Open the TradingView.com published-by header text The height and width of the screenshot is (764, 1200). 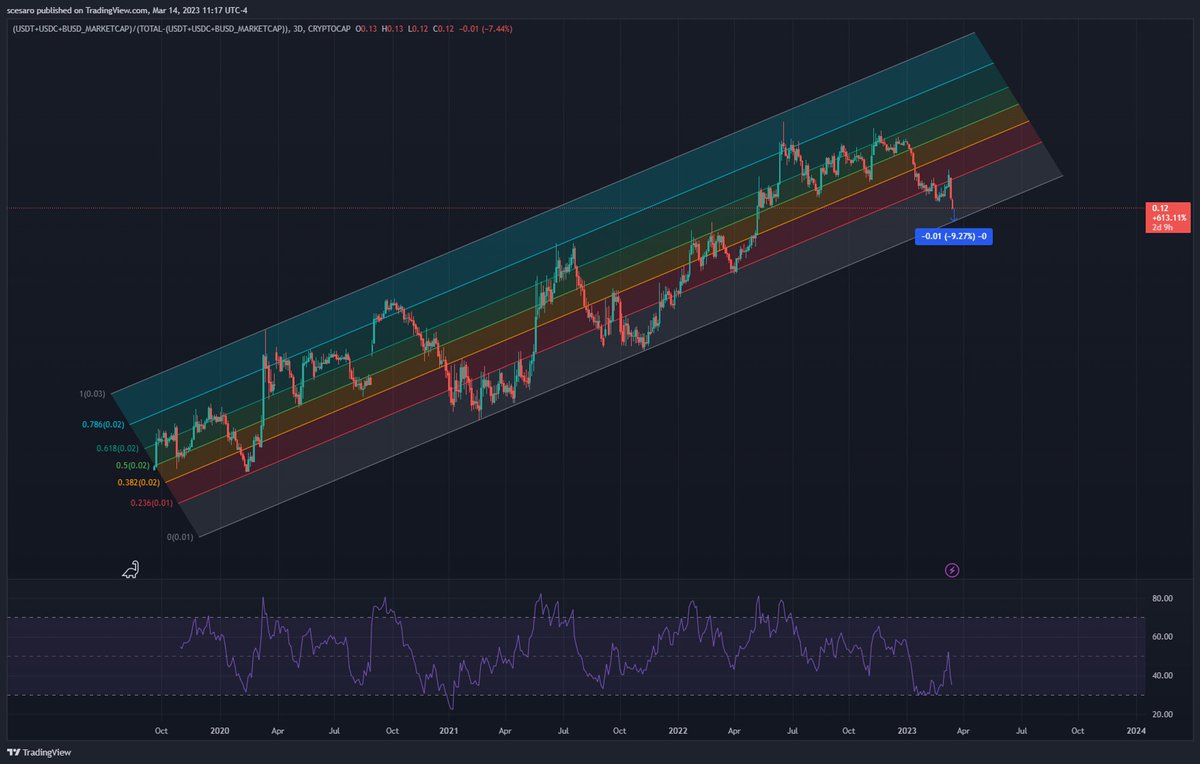(129, 10)
